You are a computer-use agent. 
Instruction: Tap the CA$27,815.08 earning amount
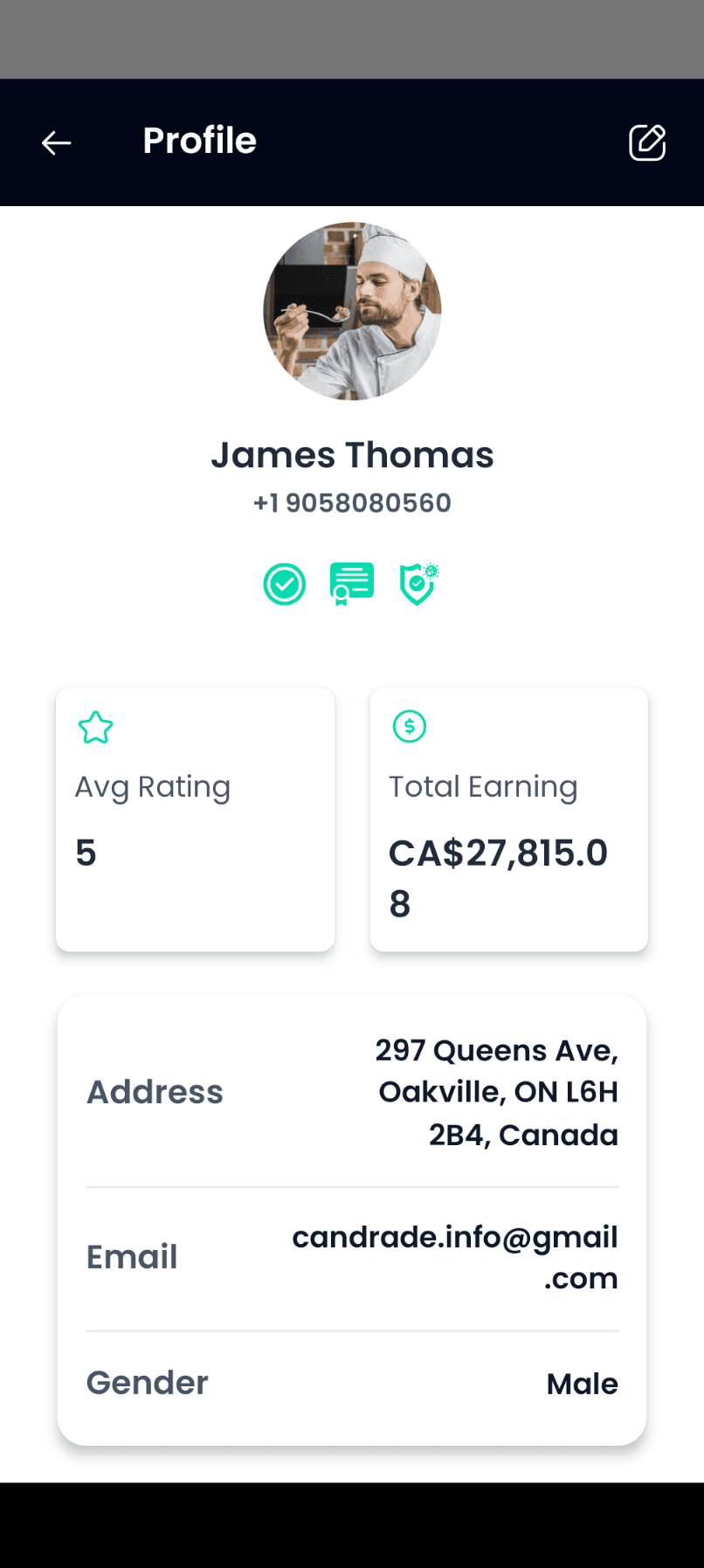coord(499,878)
